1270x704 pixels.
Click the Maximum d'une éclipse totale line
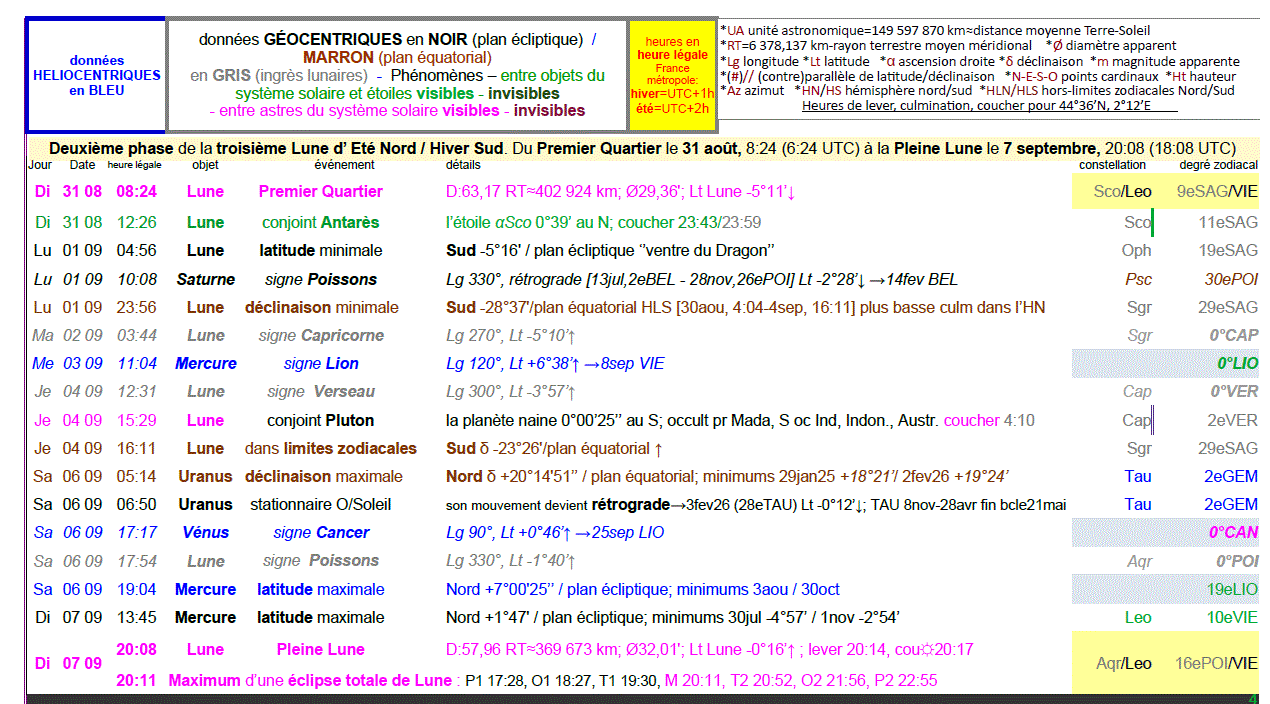310,681
